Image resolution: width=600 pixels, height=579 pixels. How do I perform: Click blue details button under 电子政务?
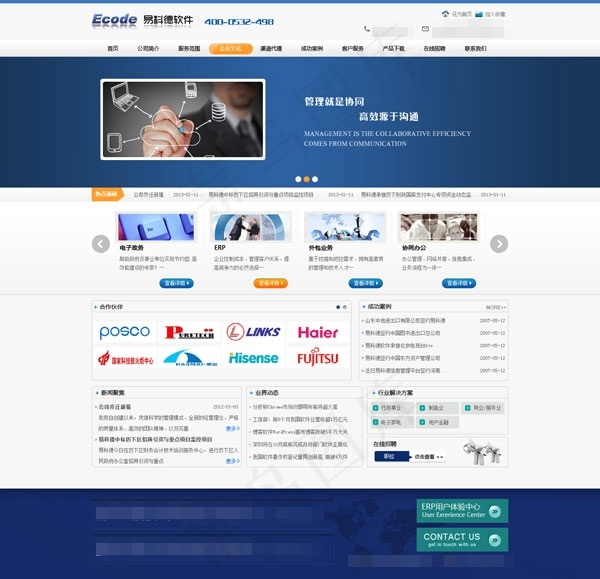tap(176, 283)
